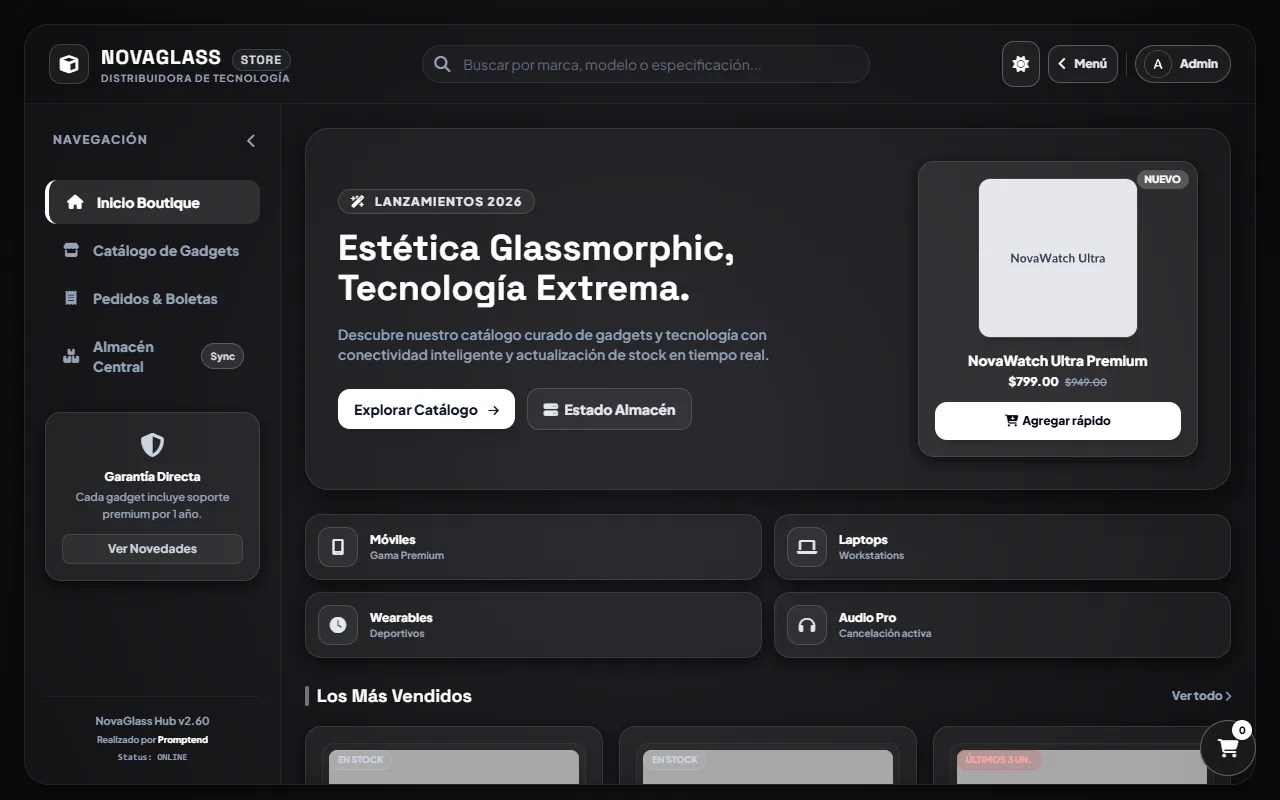Click the Lanzamientos 2026 badge
1280x800 pixels.
click(x=436, y=201)
